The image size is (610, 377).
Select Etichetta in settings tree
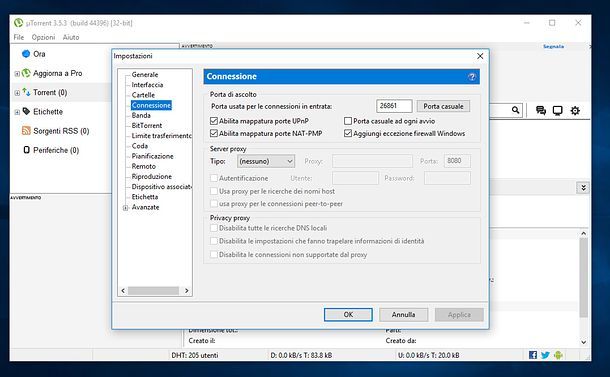coord(145,196)
